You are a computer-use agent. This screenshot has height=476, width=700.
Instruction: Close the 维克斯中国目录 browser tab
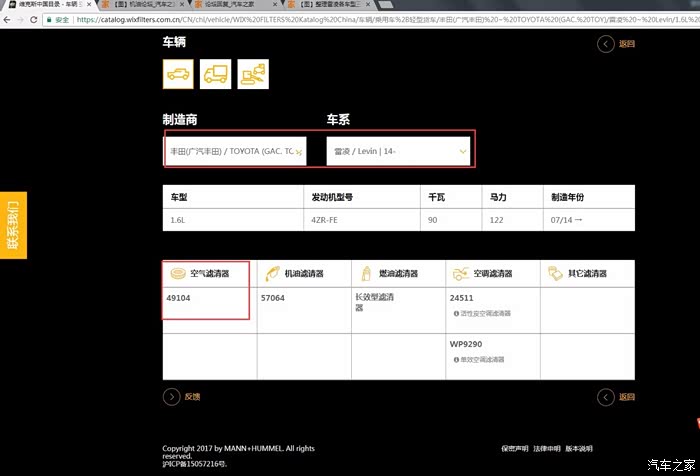tap(89, 4)
